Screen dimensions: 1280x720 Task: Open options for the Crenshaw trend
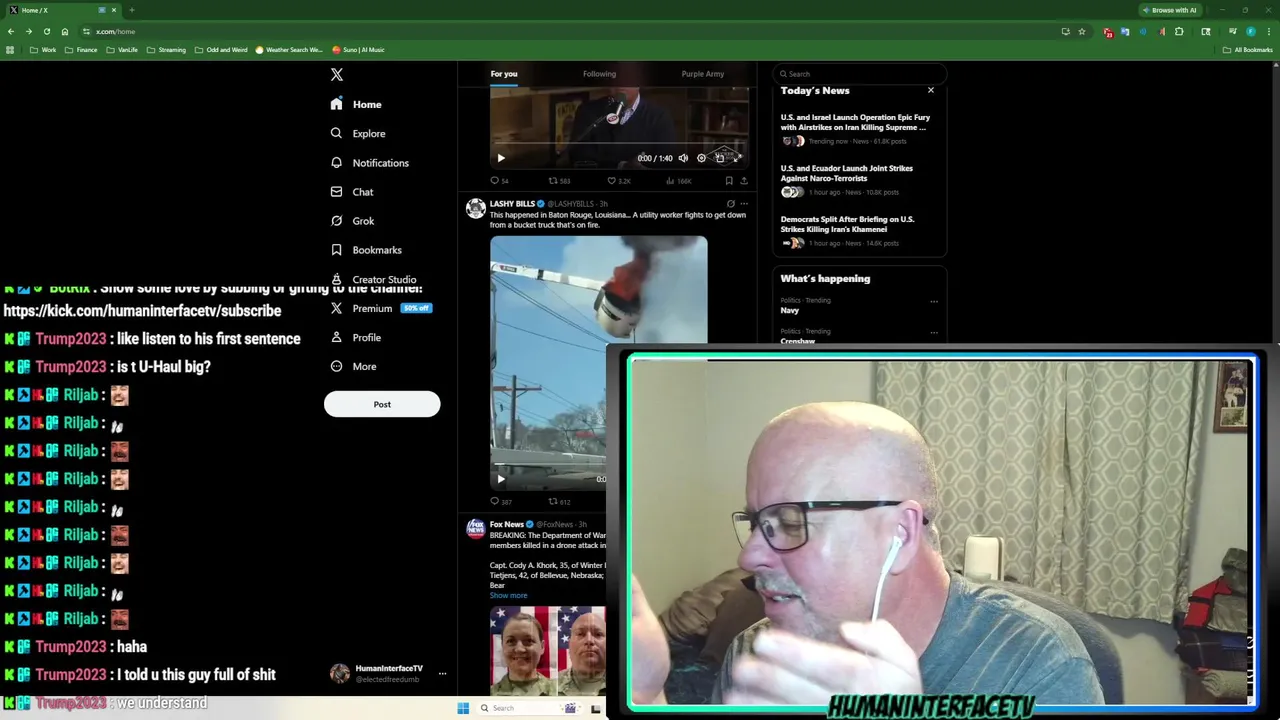tap(934, 332)
